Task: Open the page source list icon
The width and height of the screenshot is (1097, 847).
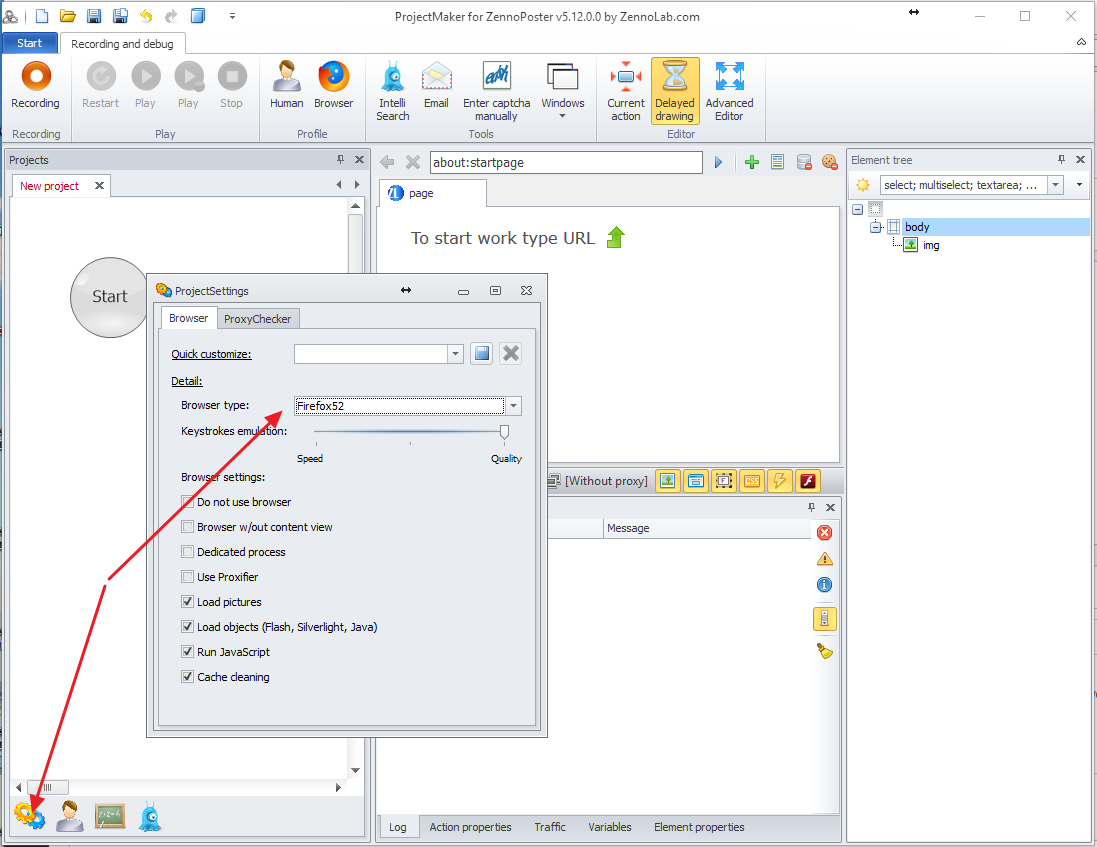Action: [777, 162]
